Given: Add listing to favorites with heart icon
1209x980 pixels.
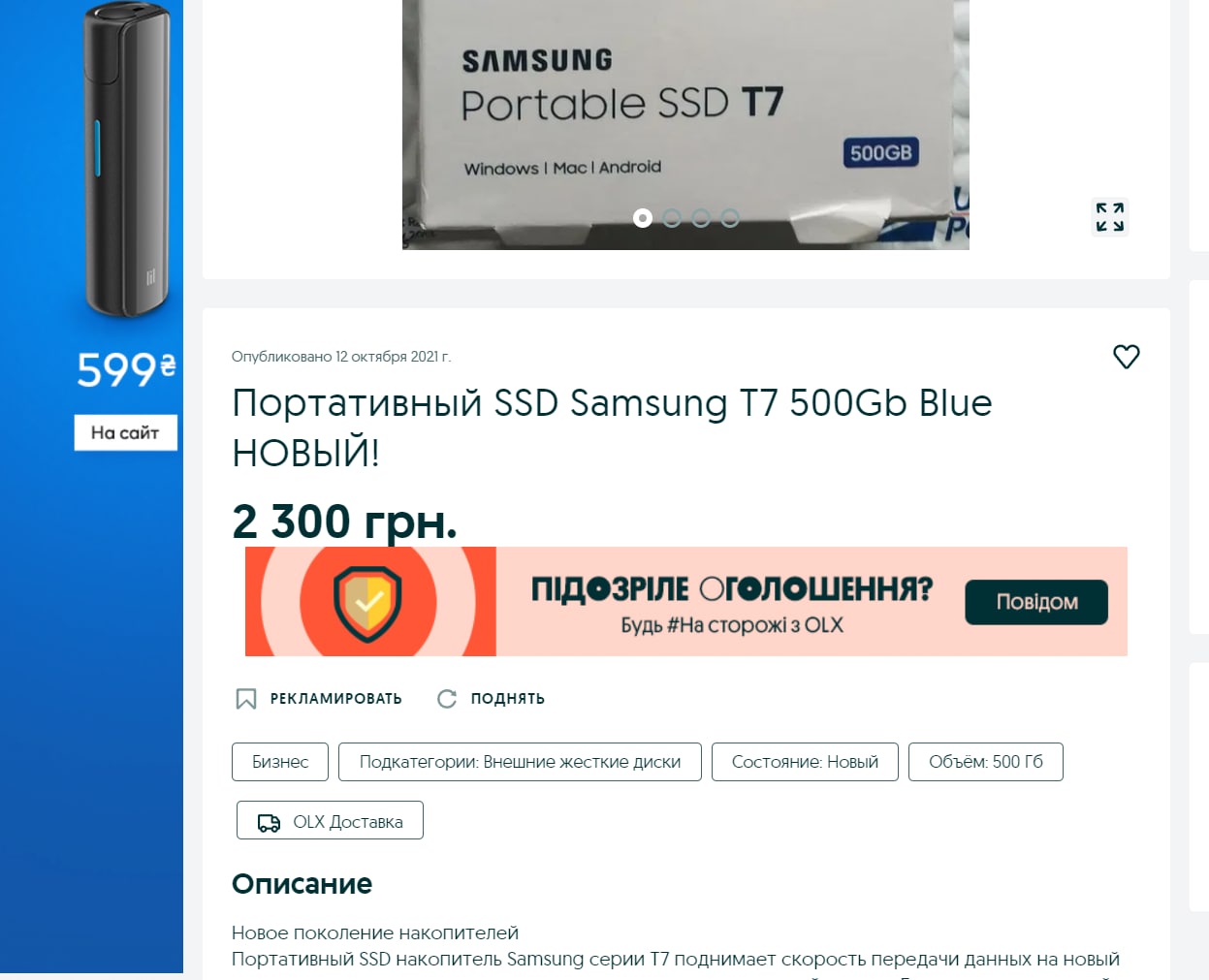Looking at the screenshot, I should click(1126, 357).
